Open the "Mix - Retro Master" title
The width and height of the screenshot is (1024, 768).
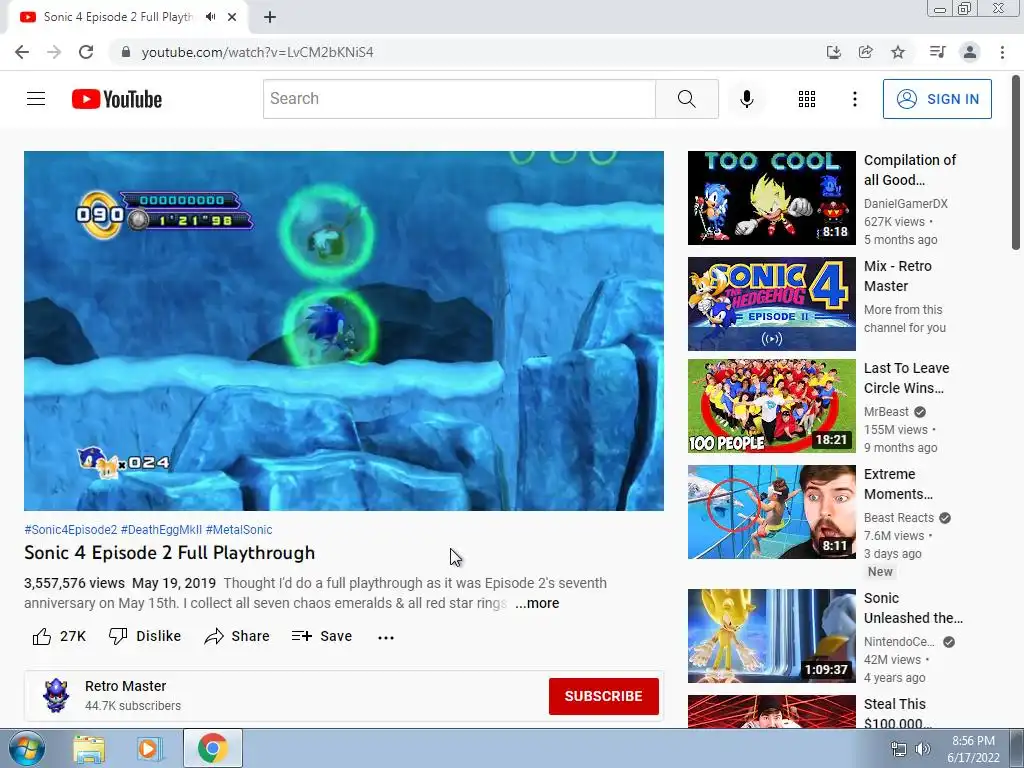click(897, 276)
